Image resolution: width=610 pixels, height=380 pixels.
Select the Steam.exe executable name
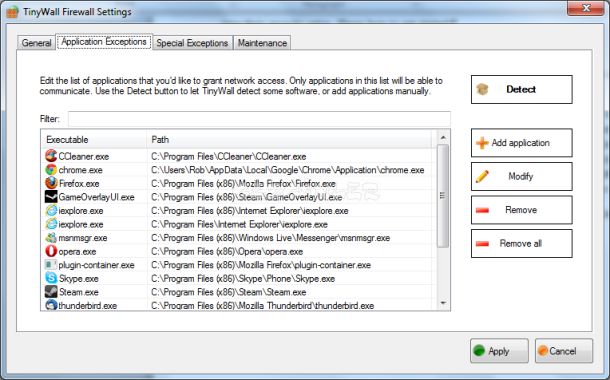(79, 292)
